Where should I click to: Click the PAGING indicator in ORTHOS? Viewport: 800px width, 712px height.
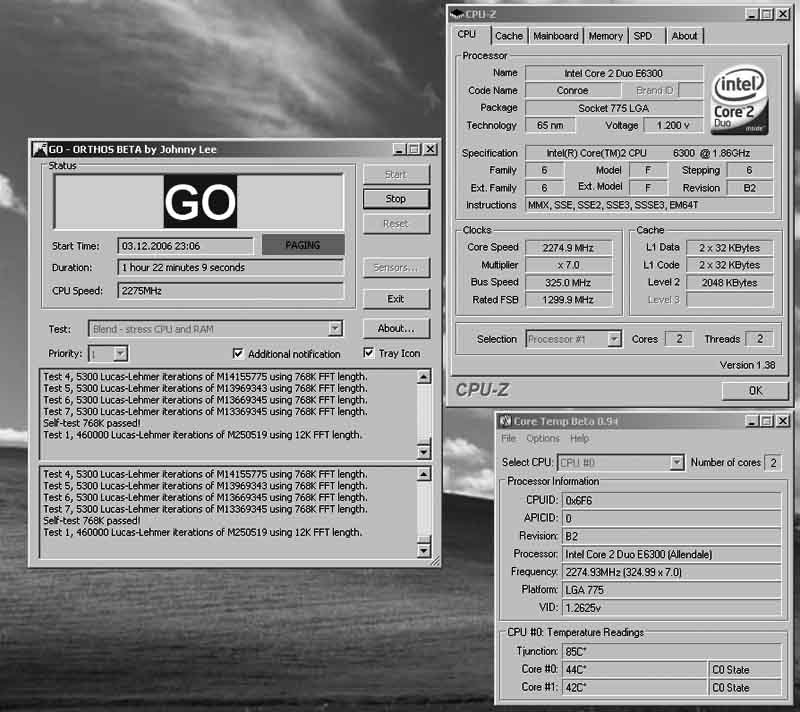coord(303,245)
